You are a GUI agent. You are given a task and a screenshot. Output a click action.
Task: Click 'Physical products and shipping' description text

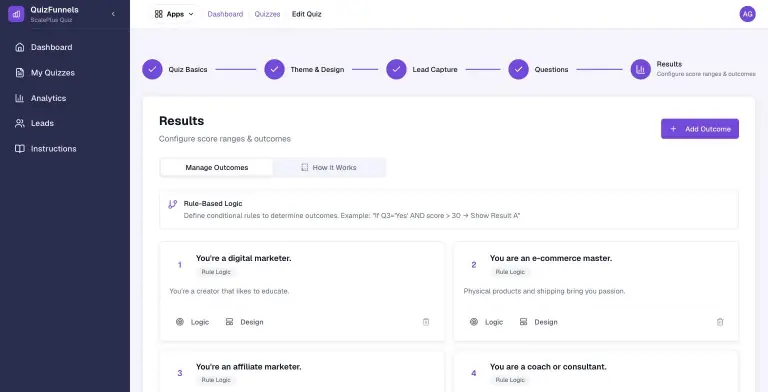click(544, 291)
